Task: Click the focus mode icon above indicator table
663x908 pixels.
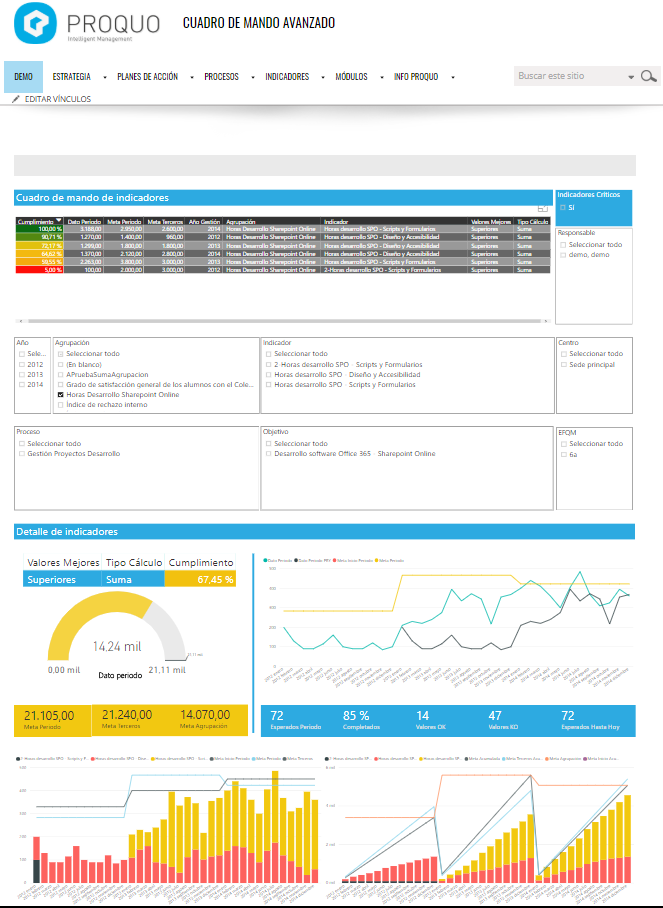Action: point(543,208)
